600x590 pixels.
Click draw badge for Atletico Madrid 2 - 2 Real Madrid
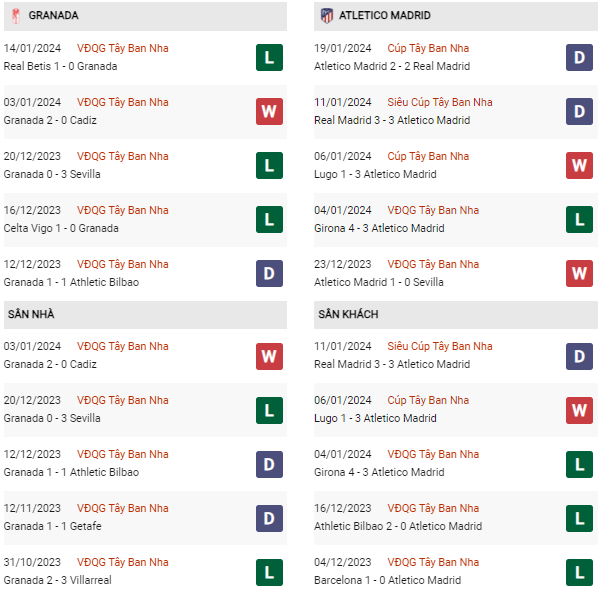(x=580, y=57)
